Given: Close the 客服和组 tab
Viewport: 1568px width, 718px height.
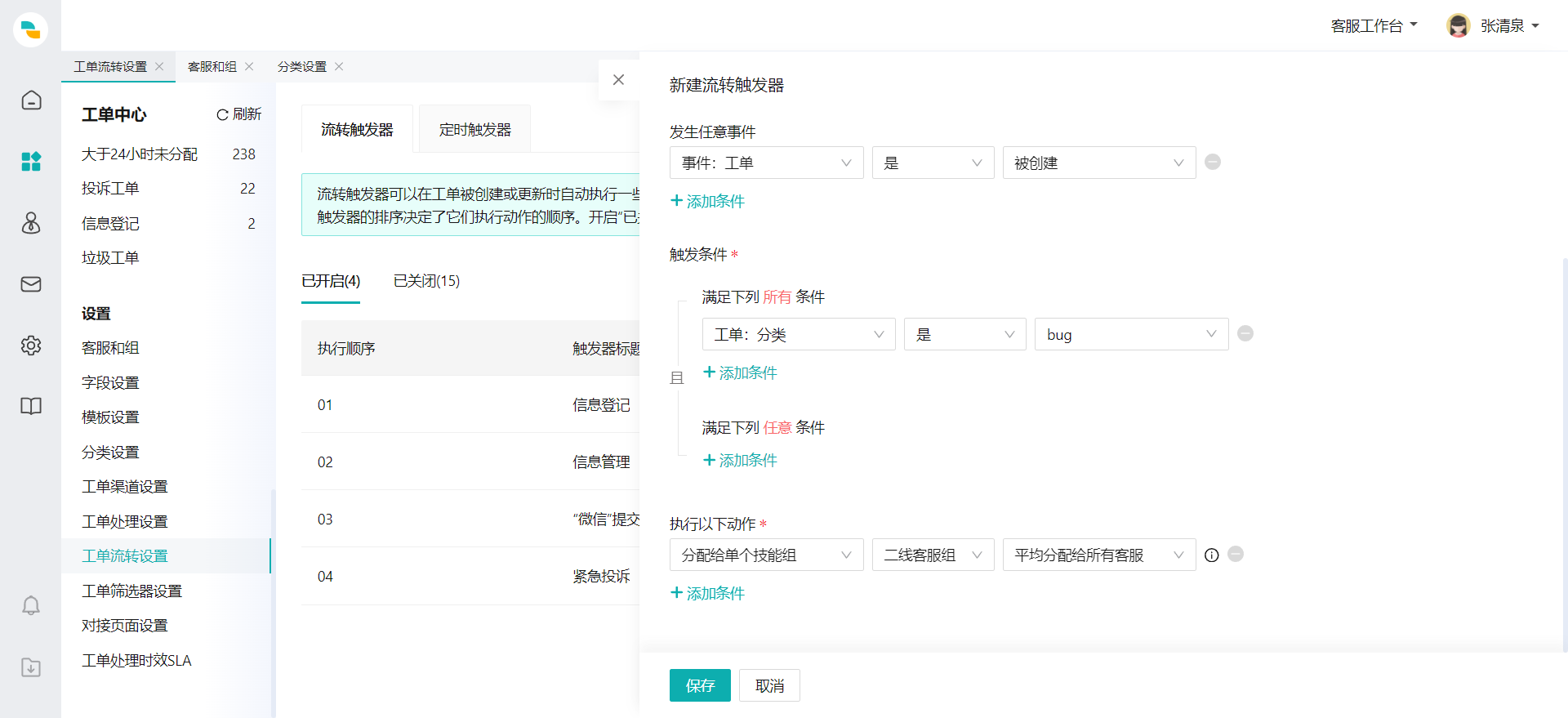Looking at the screenshot, I should pos(249,66).
